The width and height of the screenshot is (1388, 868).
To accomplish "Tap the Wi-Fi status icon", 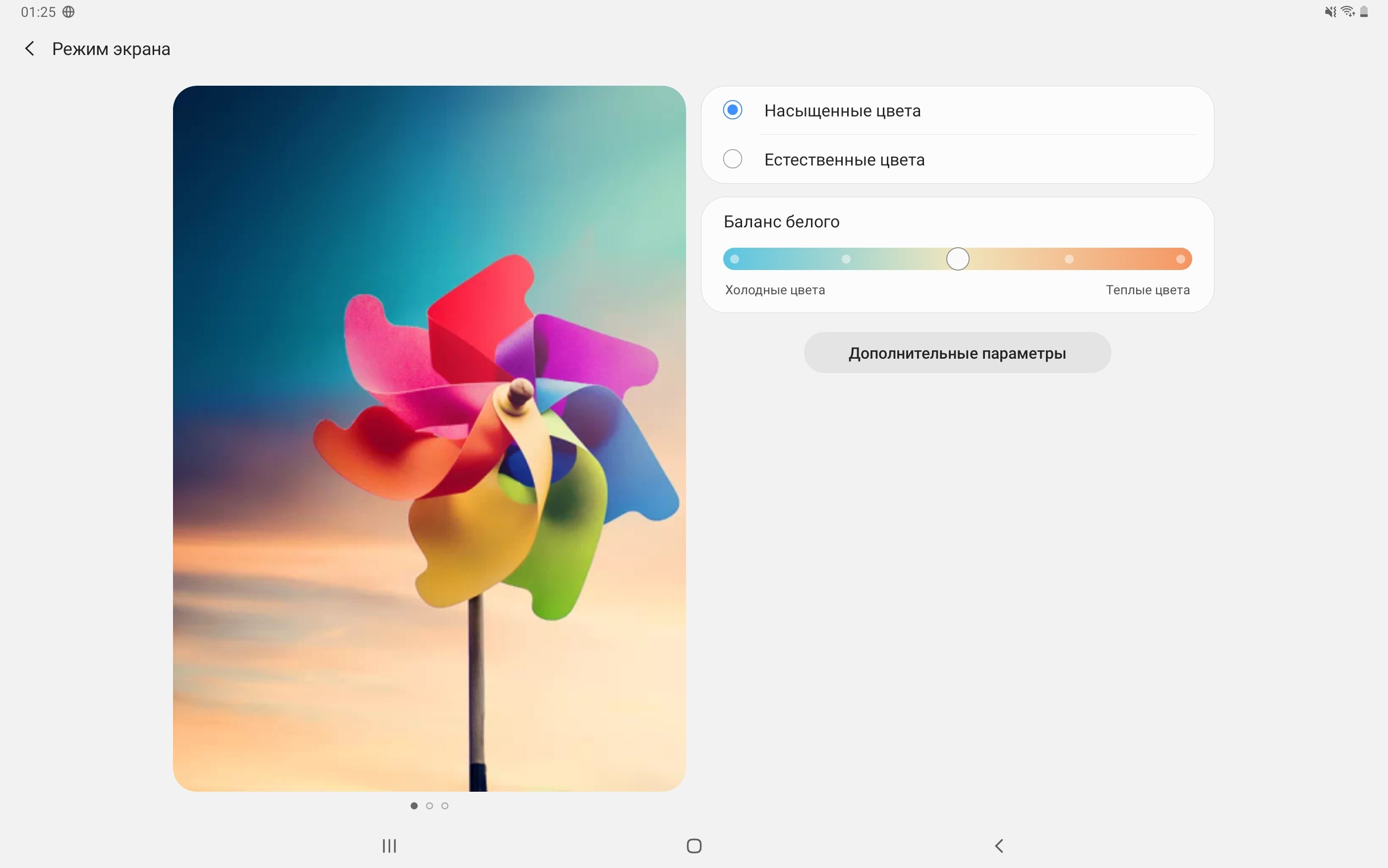I will (x=1348, y=11).
